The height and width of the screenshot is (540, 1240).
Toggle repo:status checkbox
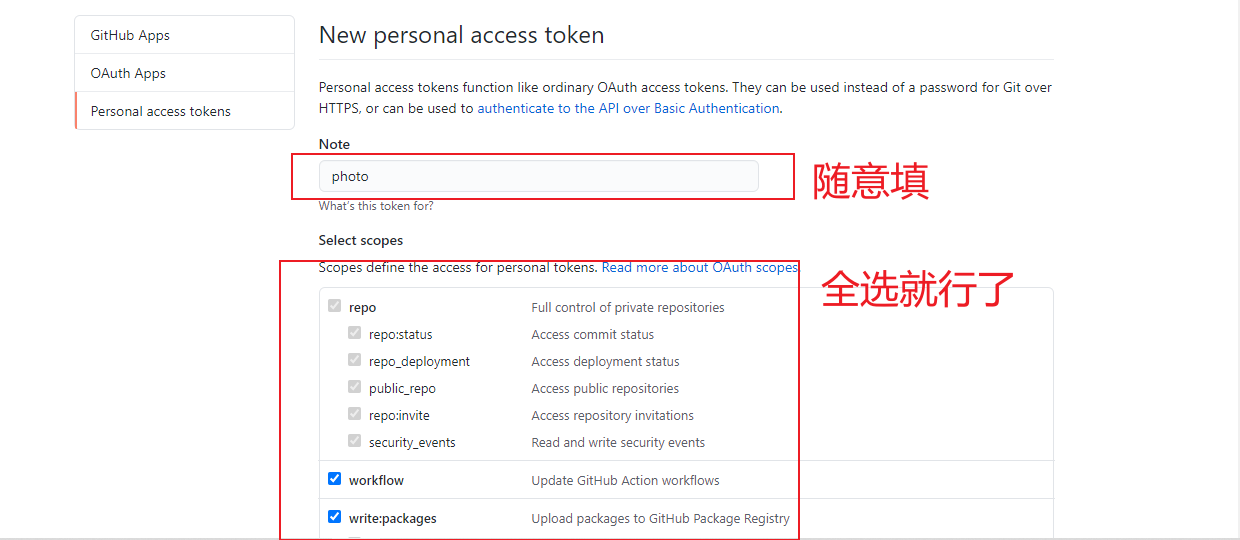tap(355, 333)
